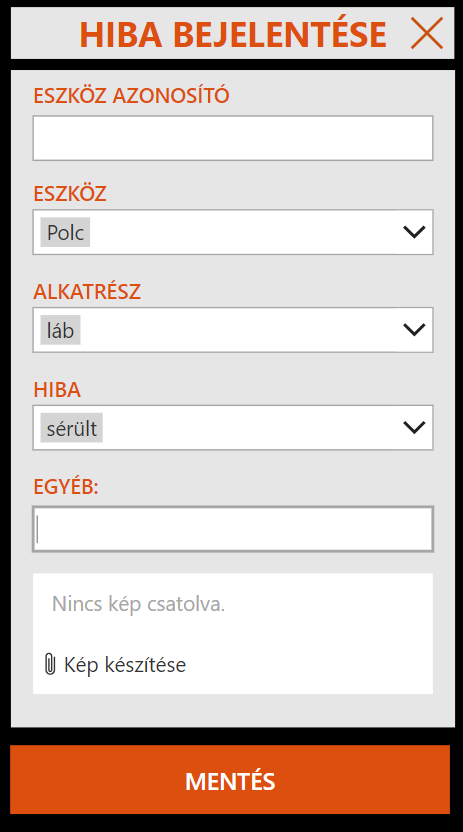Click the Nincs kép csatolva placeholder text

point(138,604)
